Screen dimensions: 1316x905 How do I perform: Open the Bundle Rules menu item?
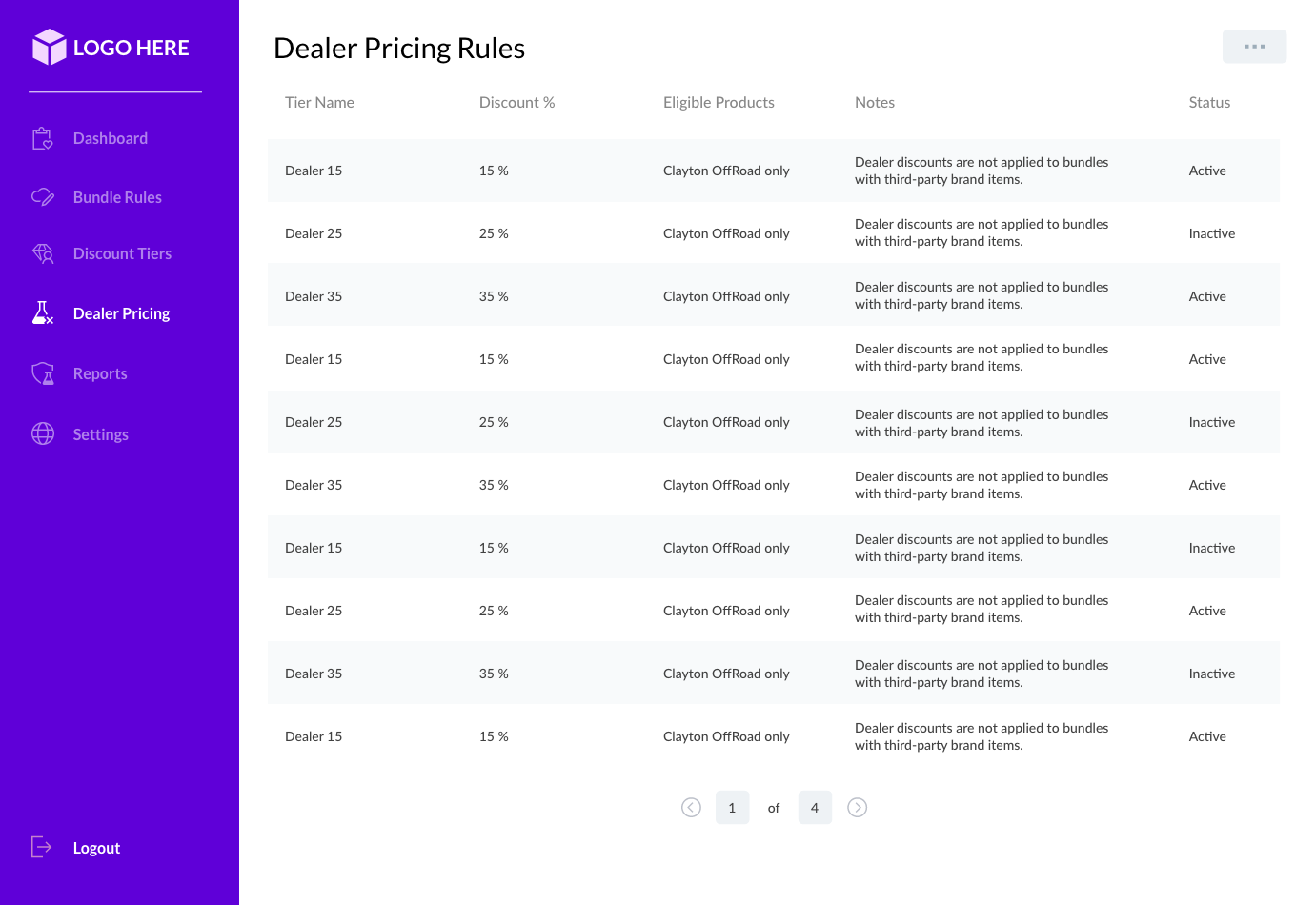point(117,197)
